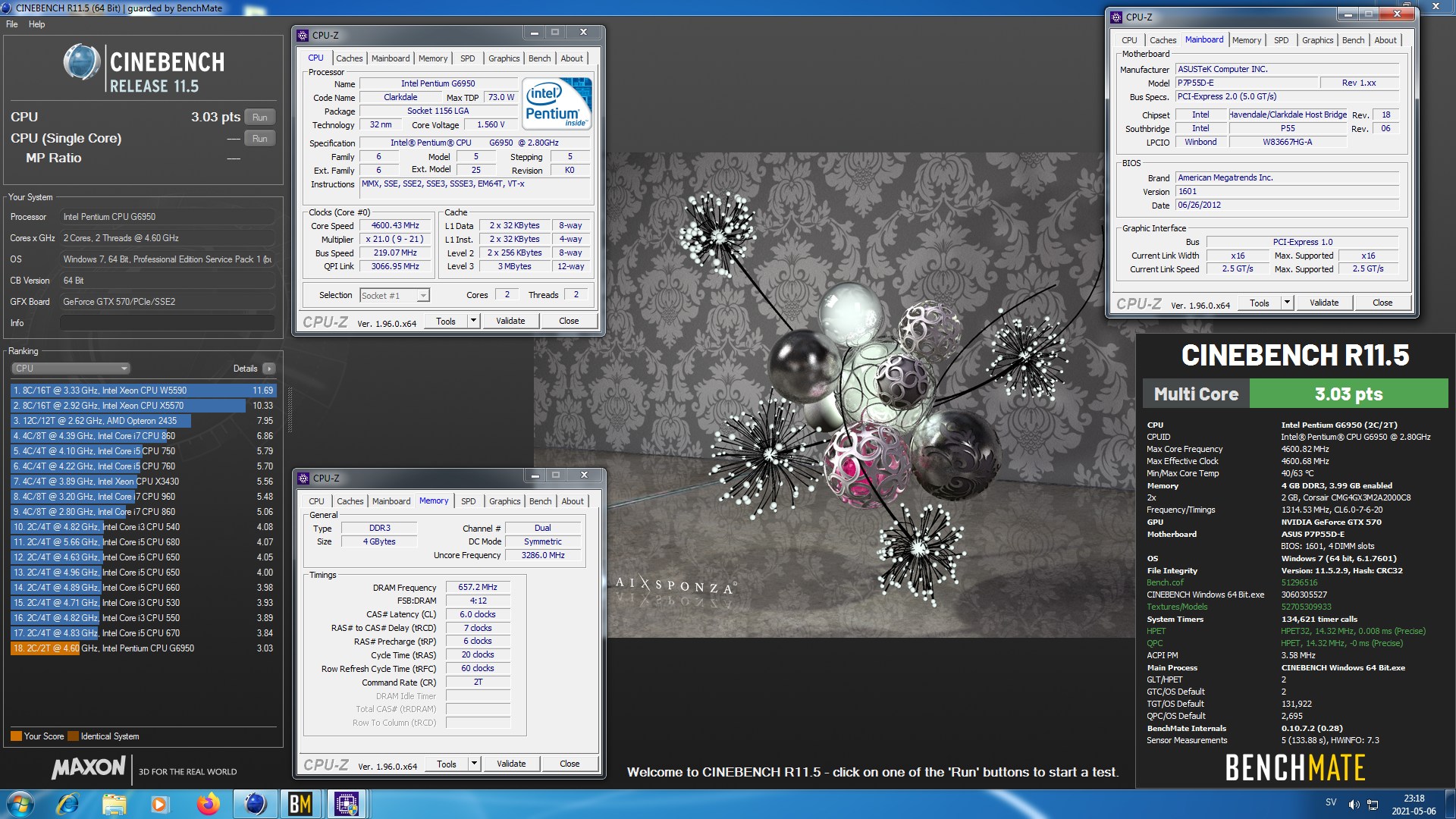The height and width of the screenshot is (819, 1456).
Task: Launch Internet Explorer from the taskbar
Action: tap(68, 804)
